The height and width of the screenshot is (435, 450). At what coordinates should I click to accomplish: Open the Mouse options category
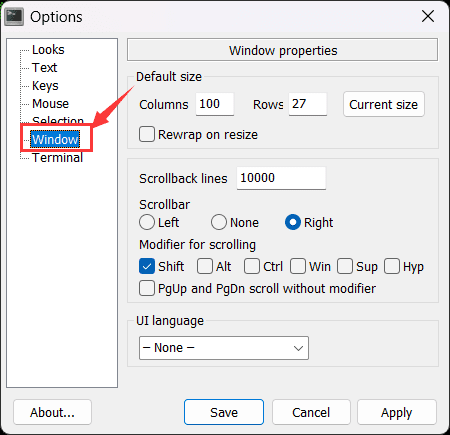coord(50,104)
